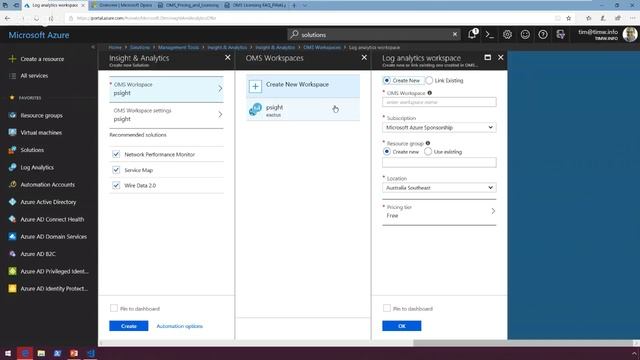Click OMS Workspace info icon
The width and height of the screenshot is (640, 360).
(x=429, y=93)
